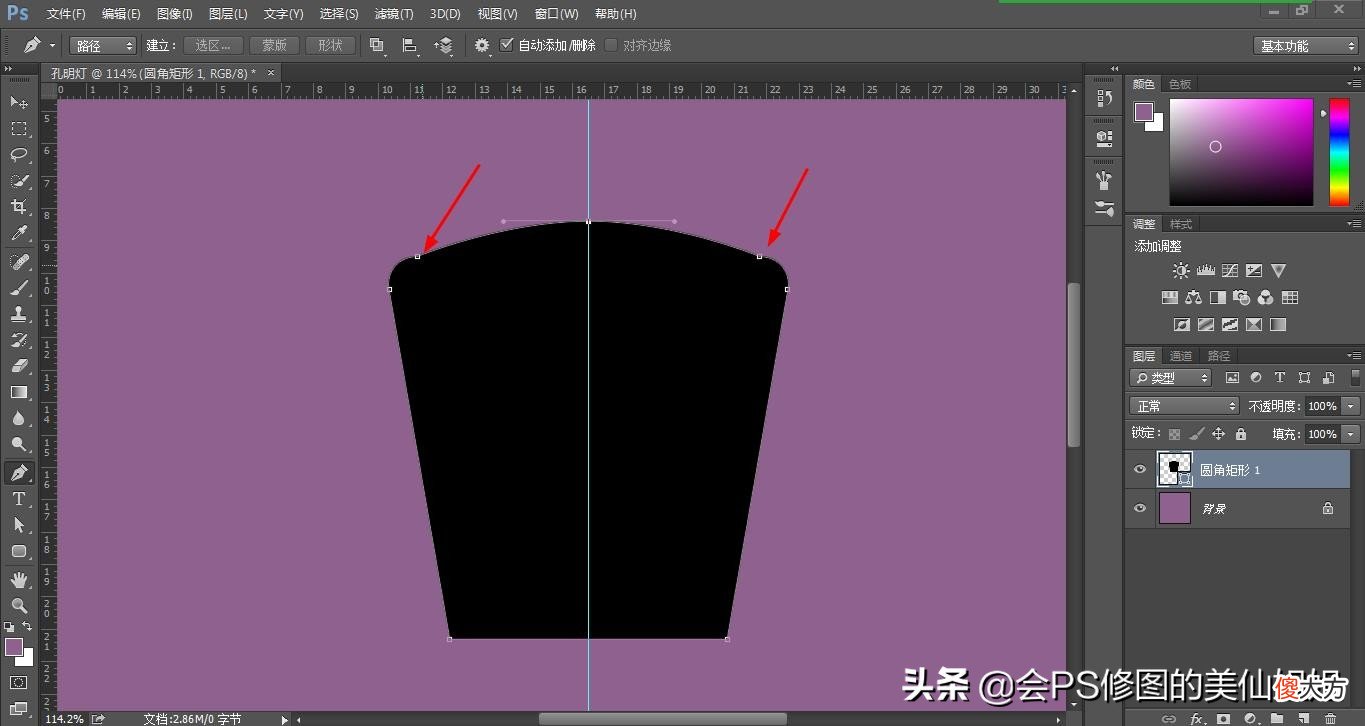This screenshot has height=726, width=1365.
Task: Switch to 路径 panel tab
Action: (1219, 356)
